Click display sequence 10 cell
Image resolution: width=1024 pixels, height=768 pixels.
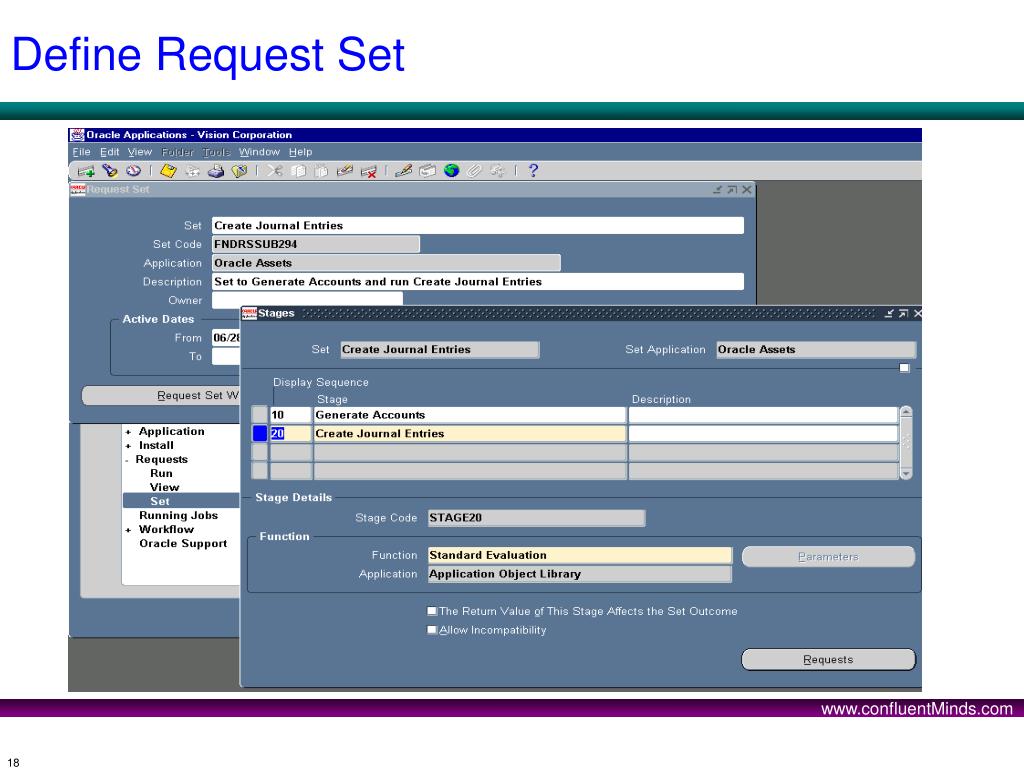coord(291,415)
